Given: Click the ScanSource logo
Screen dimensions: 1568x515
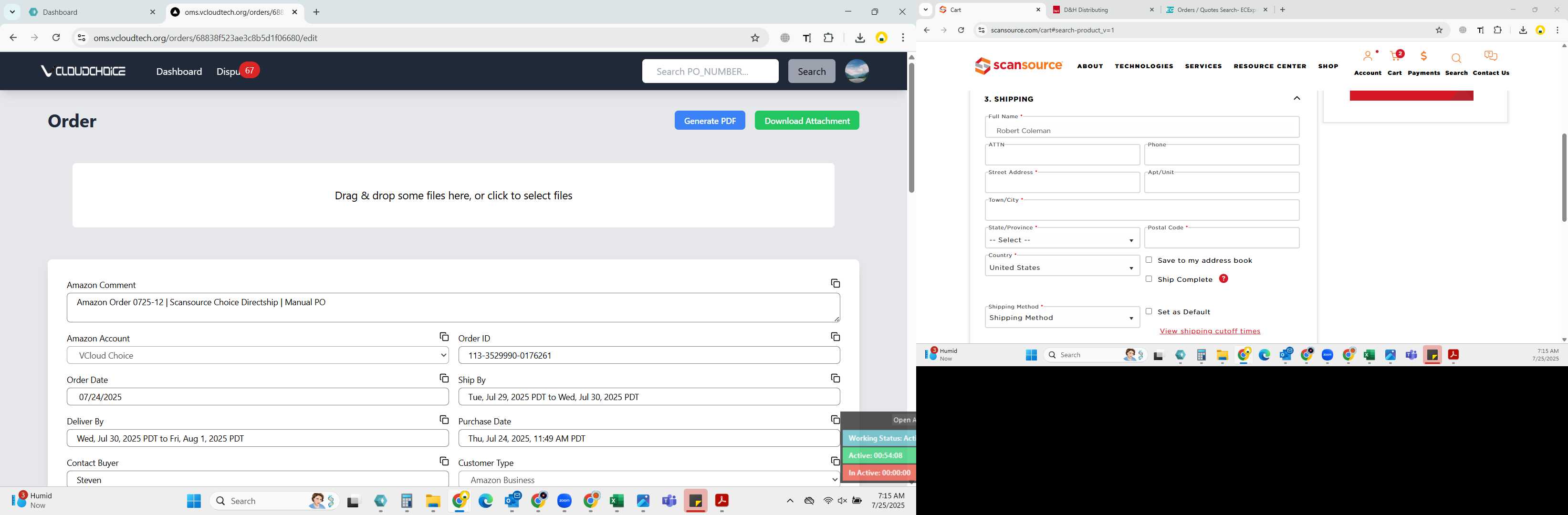Looking at the screenshot, I should coord(1018,66).
